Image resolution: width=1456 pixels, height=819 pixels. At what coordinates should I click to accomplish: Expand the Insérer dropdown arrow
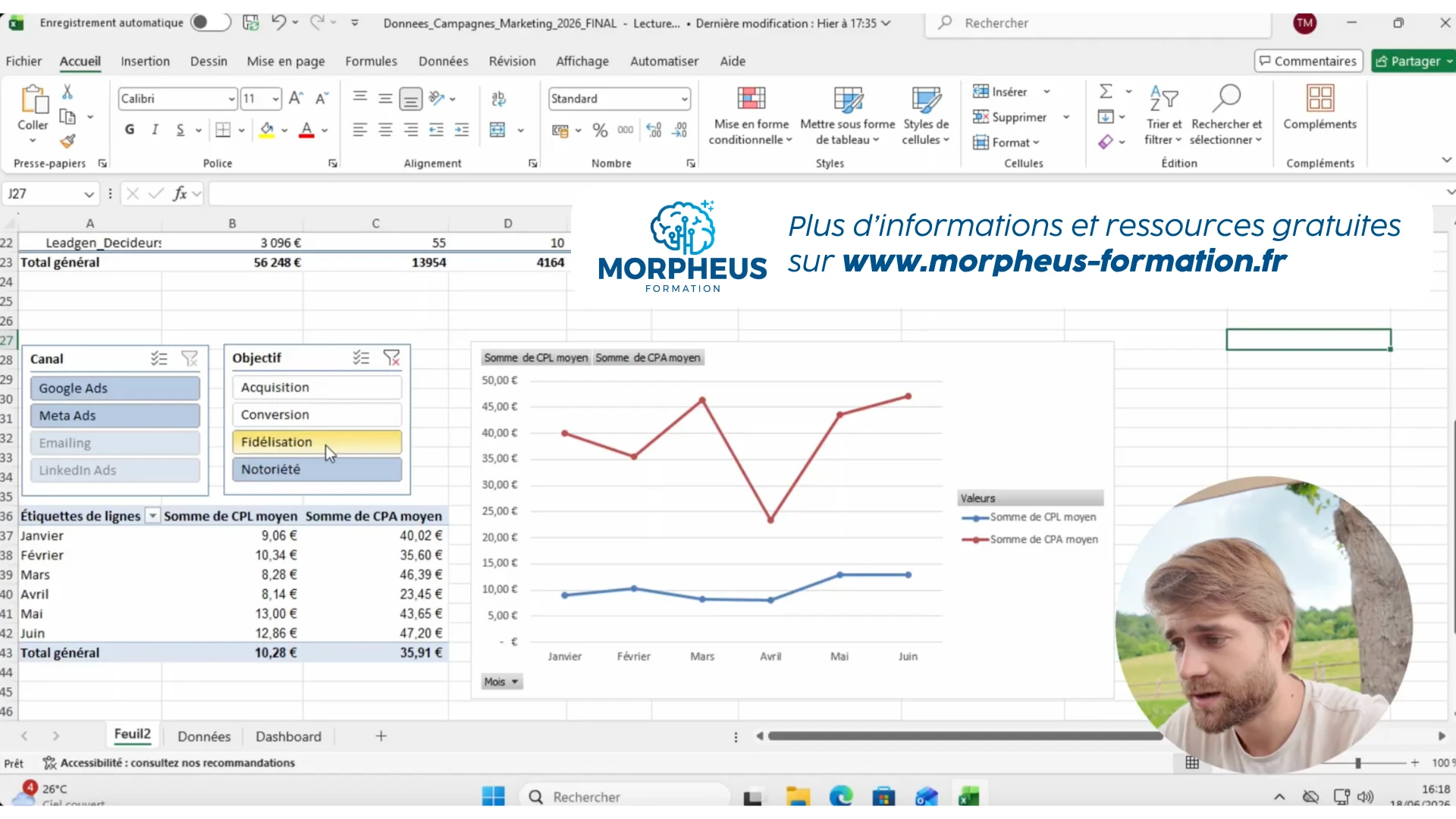click(1046, 92)
